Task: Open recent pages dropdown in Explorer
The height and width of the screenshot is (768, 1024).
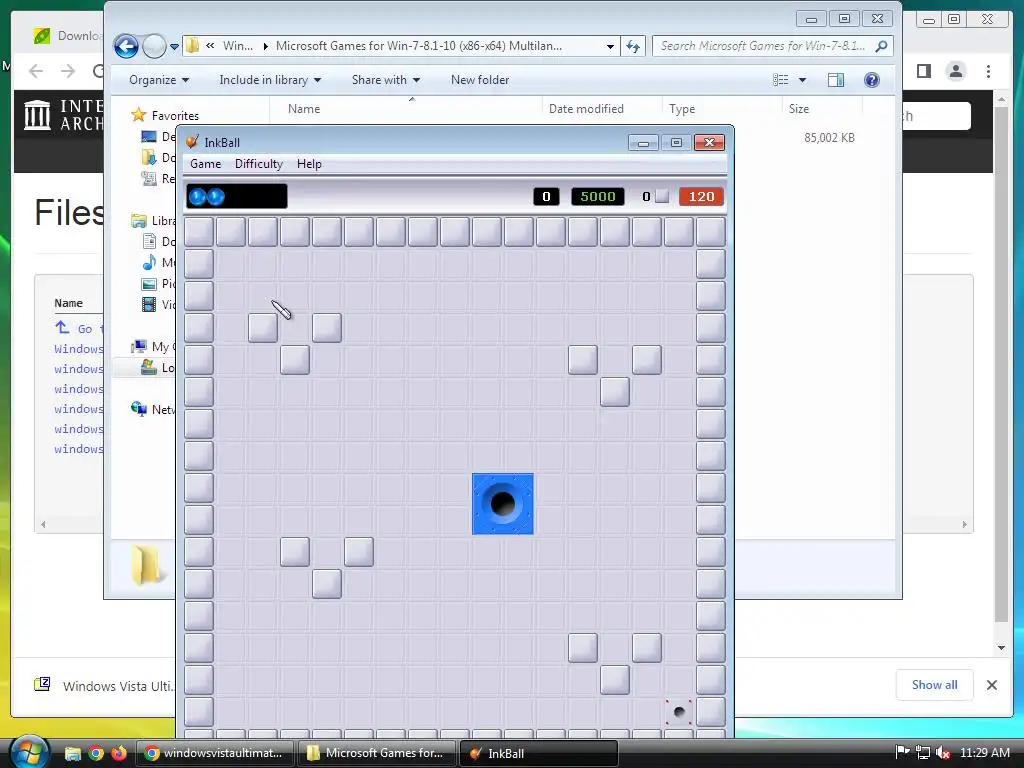Action: click(x=174, y=47)
